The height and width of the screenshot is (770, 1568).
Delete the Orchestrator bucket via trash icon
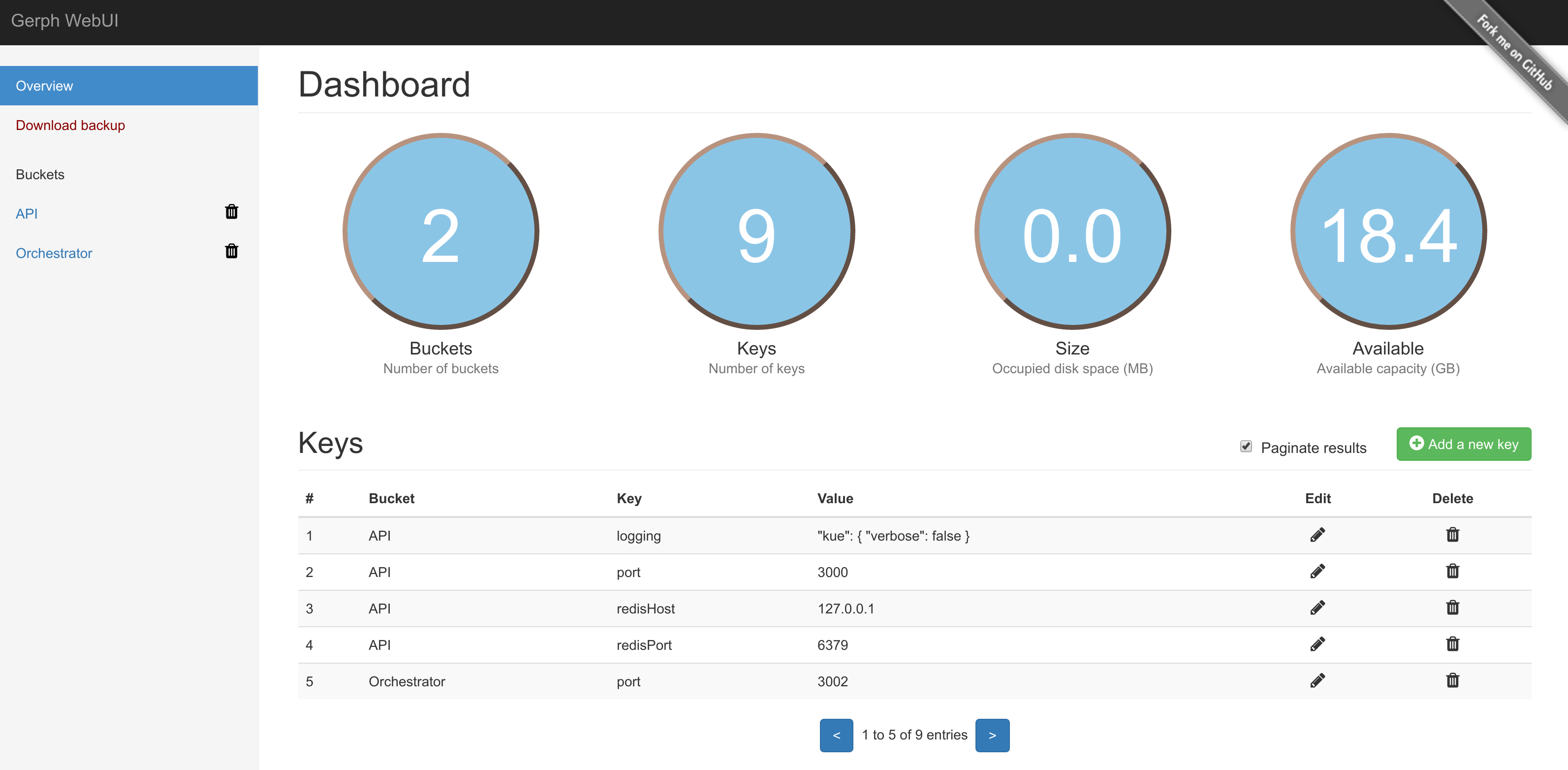tap(231, 252)
